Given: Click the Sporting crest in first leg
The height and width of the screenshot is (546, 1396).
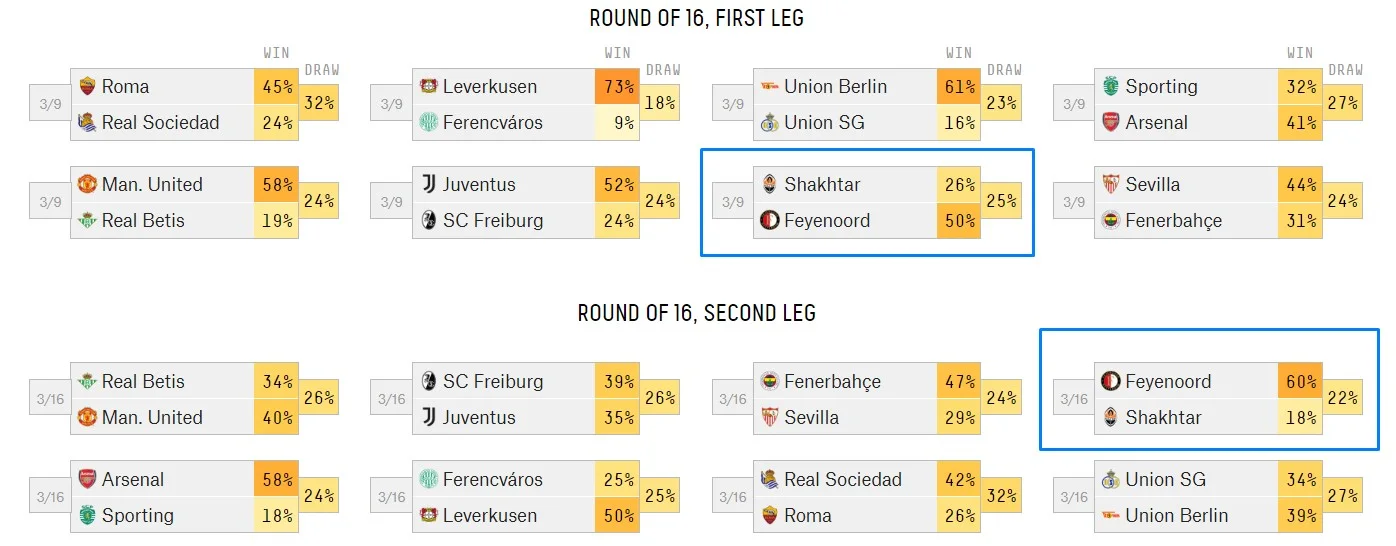Looking at the screenshot, I should pos(1111,86).
